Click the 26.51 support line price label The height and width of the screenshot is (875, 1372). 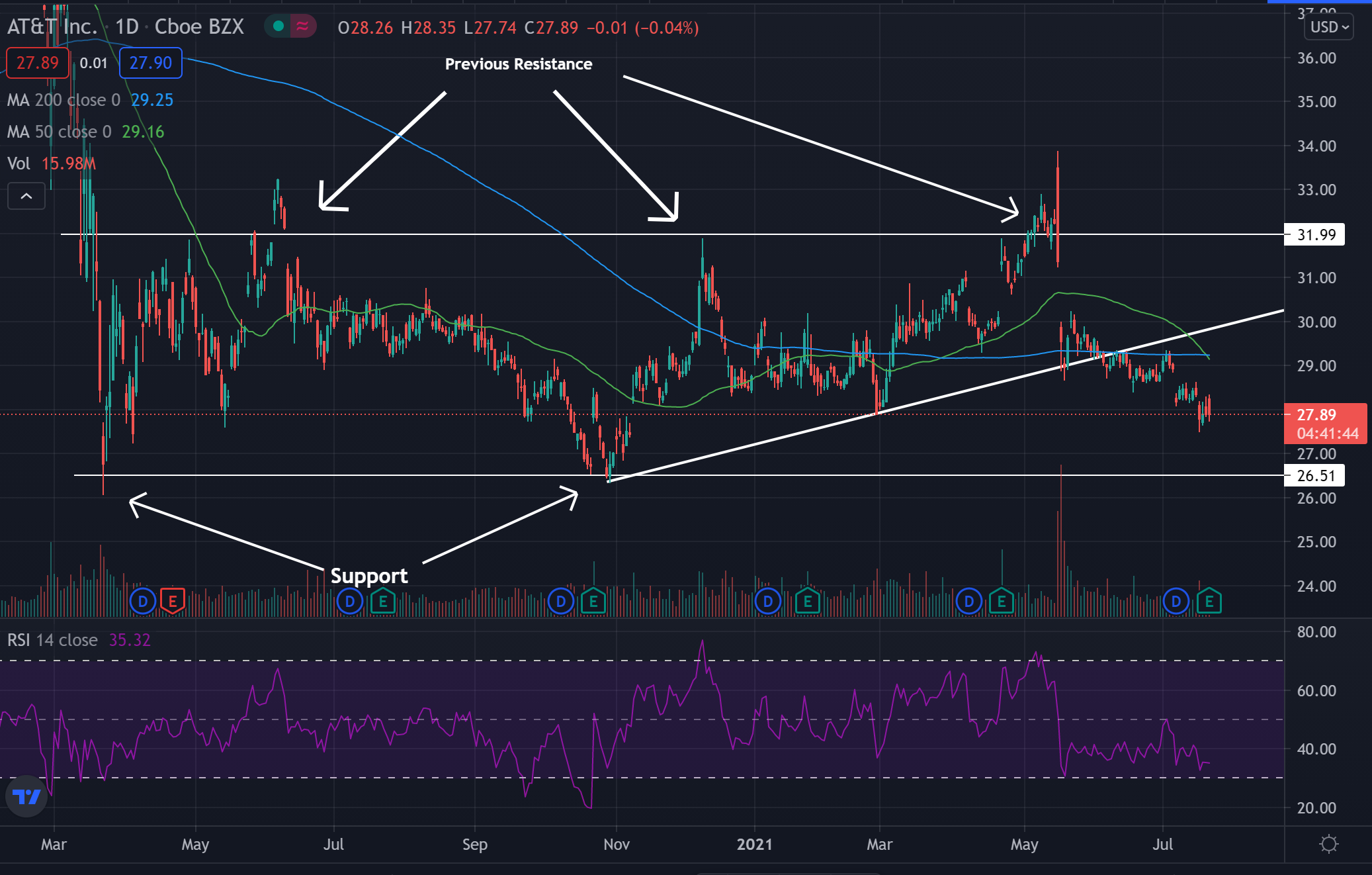[x=1315, y=475]
